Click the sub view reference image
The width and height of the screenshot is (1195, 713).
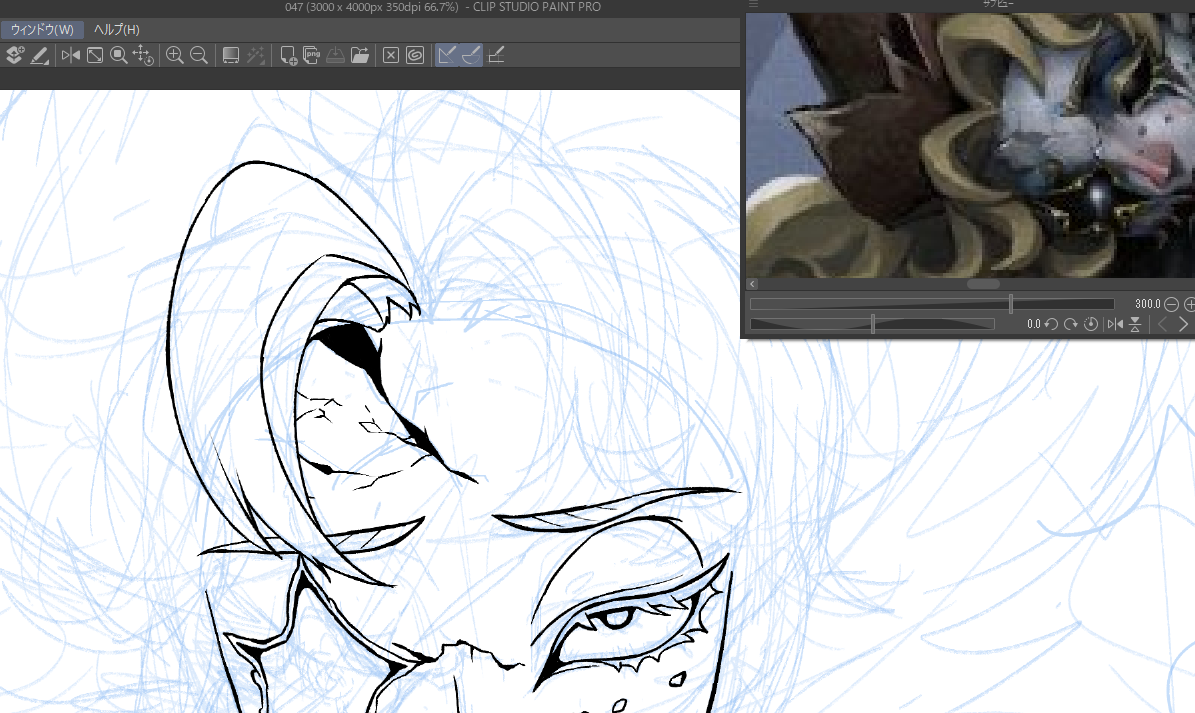click(x=970, y=145)
